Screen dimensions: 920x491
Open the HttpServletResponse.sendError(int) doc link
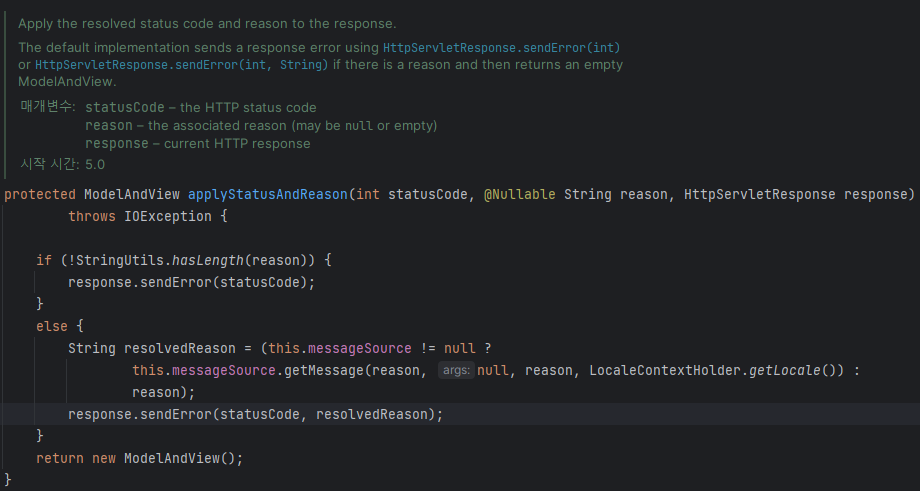click(502, 48)
